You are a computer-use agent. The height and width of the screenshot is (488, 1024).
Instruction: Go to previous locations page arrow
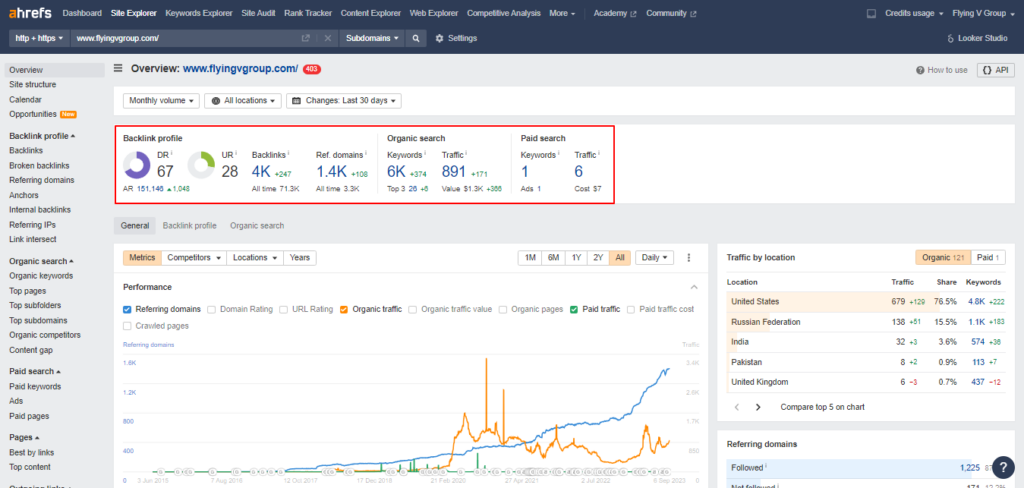(x=737, y=407)
